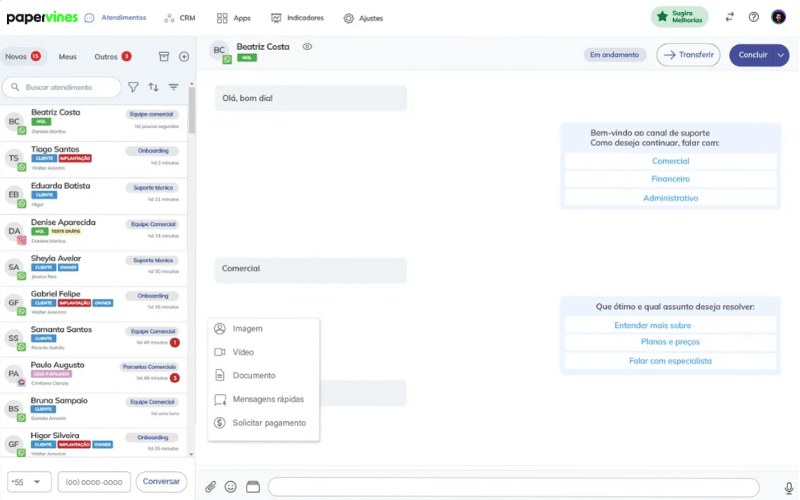Image resolution: width=800 pixels, height=500 pixels.
Task: Click the Instagram badge on Denise Aparecida avatar
Action: click(21, 240)
